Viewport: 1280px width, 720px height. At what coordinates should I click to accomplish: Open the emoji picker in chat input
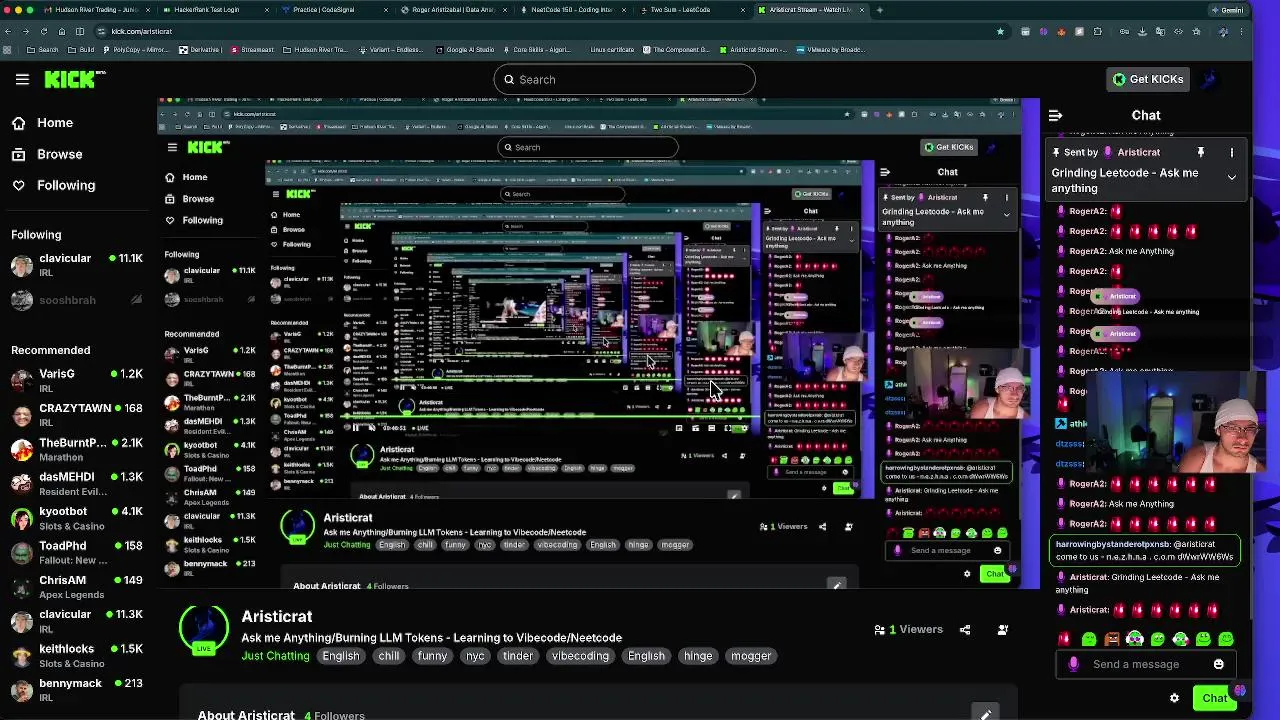[1218, 664]
